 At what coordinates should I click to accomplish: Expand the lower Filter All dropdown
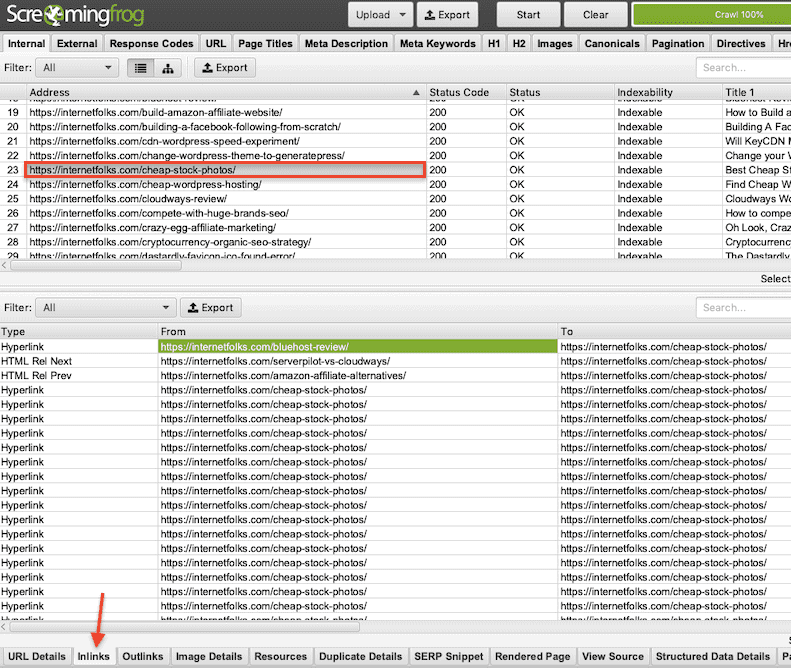[x=105, y=308]
